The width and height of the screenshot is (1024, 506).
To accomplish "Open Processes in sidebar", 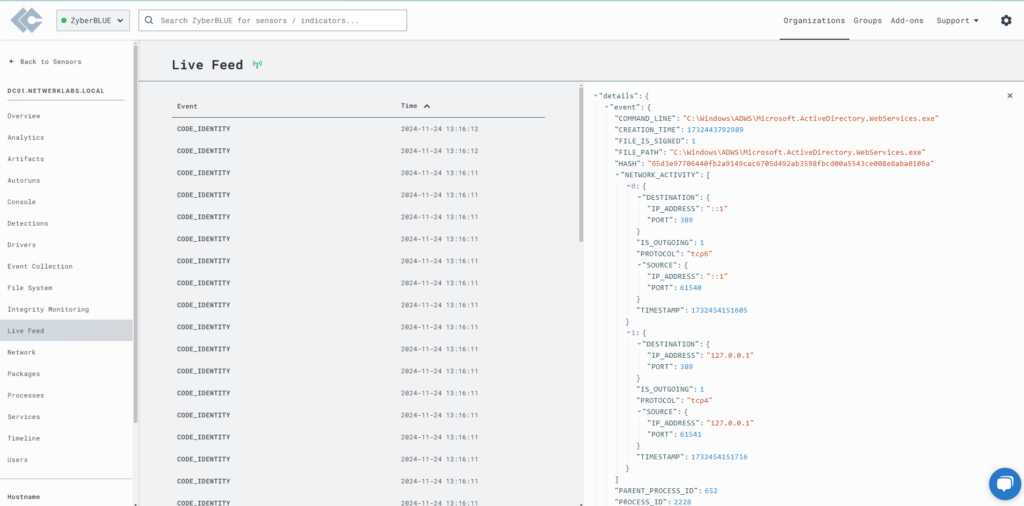I will pos(25,396).
